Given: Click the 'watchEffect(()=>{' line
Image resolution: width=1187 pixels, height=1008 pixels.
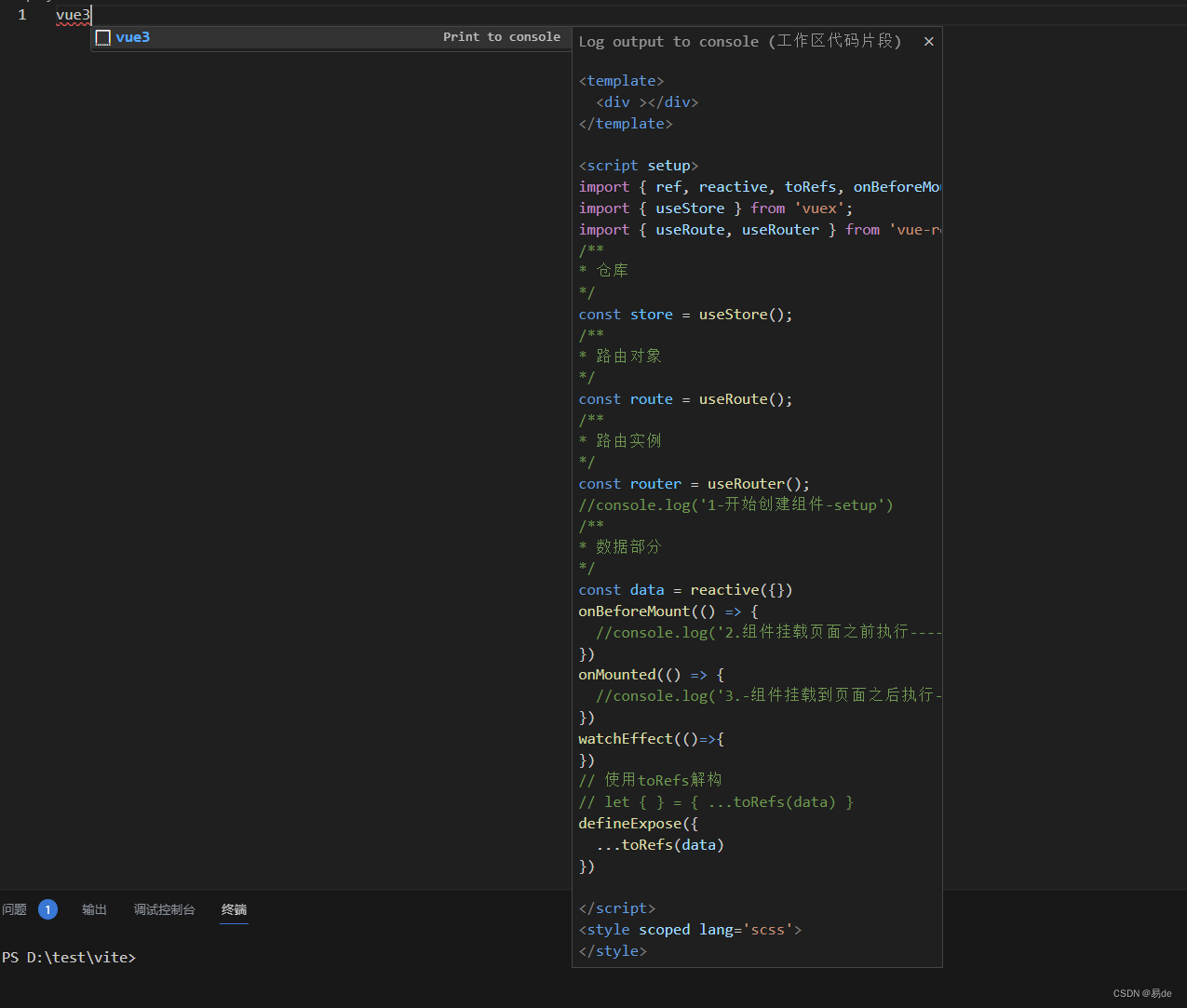Looking at the screenshot, I should 652,739.
